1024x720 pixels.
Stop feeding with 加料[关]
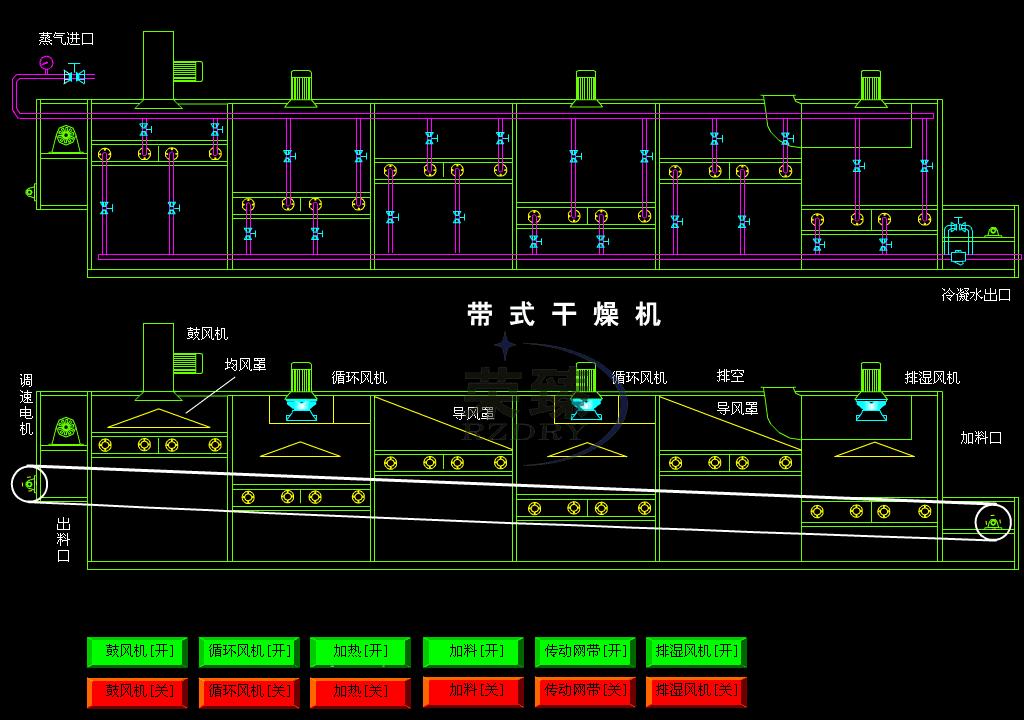(x=475, y=691)
